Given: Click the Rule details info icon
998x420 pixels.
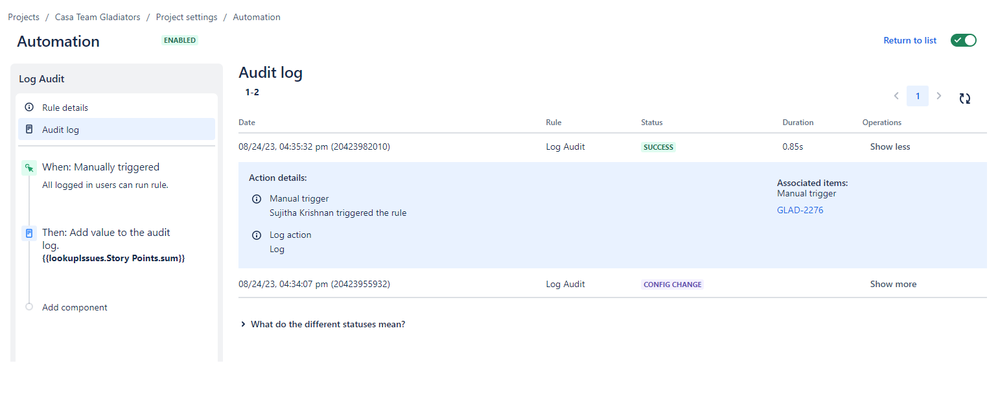Looking at the screenshot, I should pyautogui.click(x=29, y=107).
